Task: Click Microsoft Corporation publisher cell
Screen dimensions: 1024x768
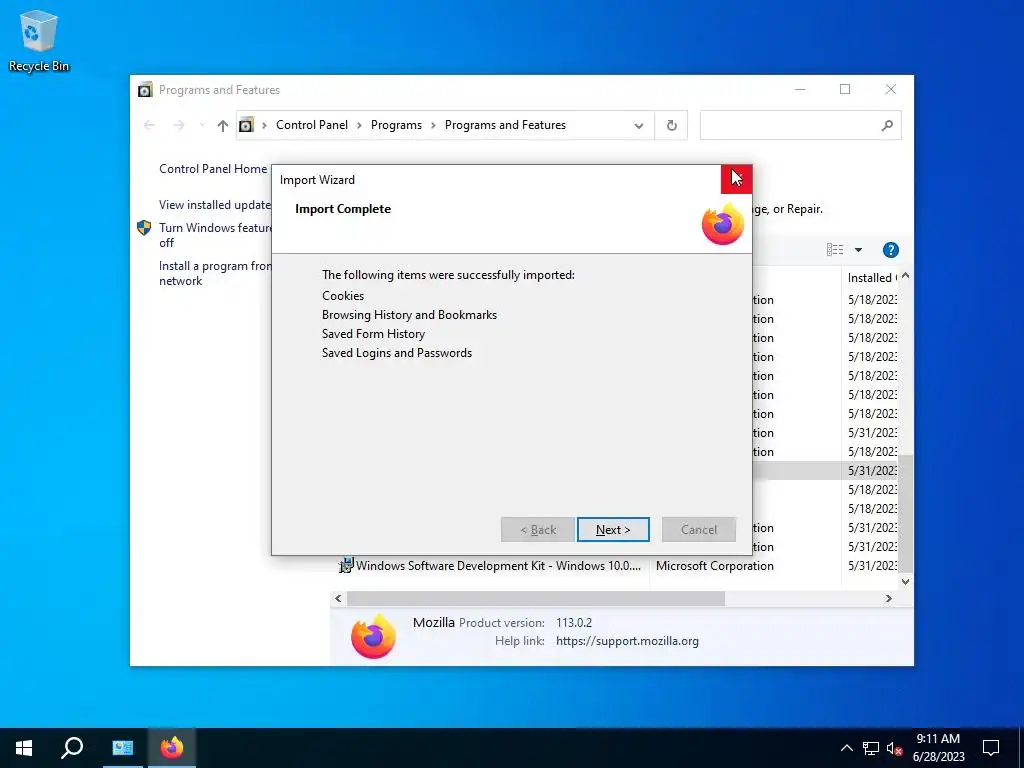Action: click(714, 566)
